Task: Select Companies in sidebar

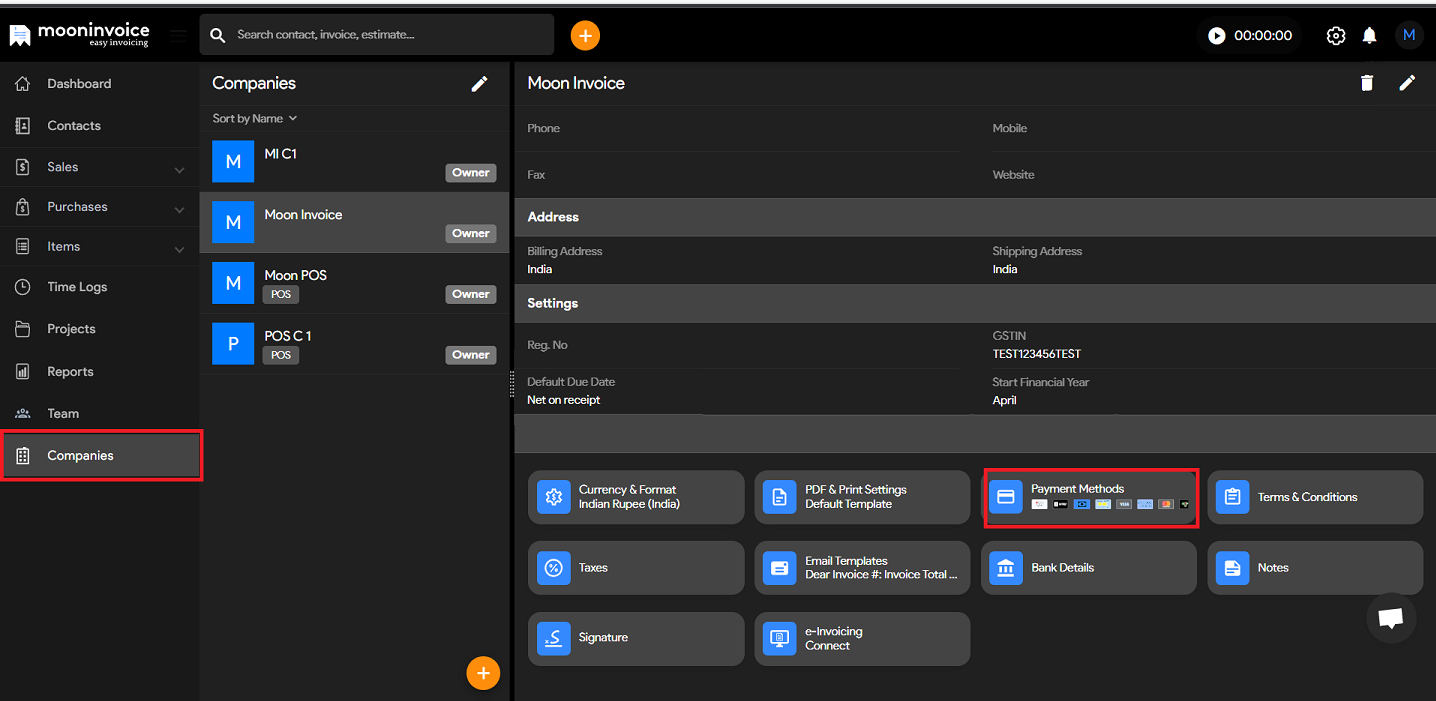Action: click(100, 455)
